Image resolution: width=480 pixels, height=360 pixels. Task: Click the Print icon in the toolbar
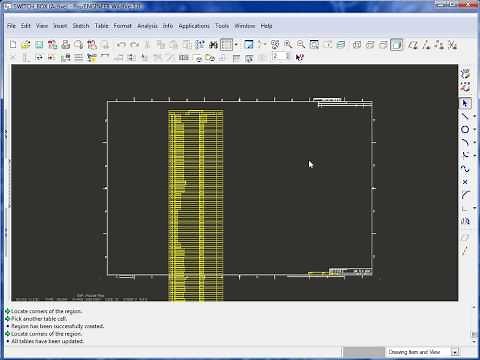66,44
